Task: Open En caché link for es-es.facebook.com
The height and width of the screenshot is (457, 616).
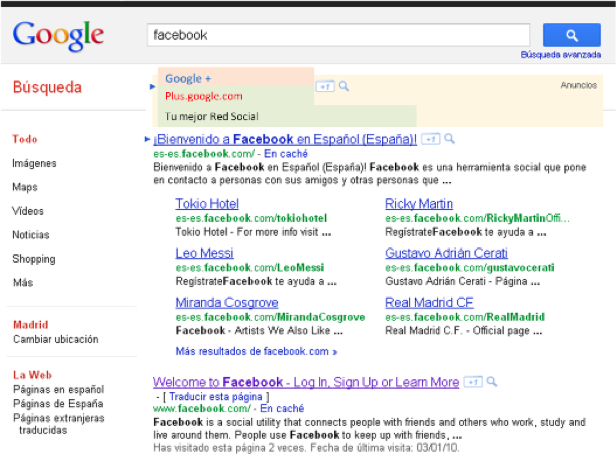Action: pos(286,154)
